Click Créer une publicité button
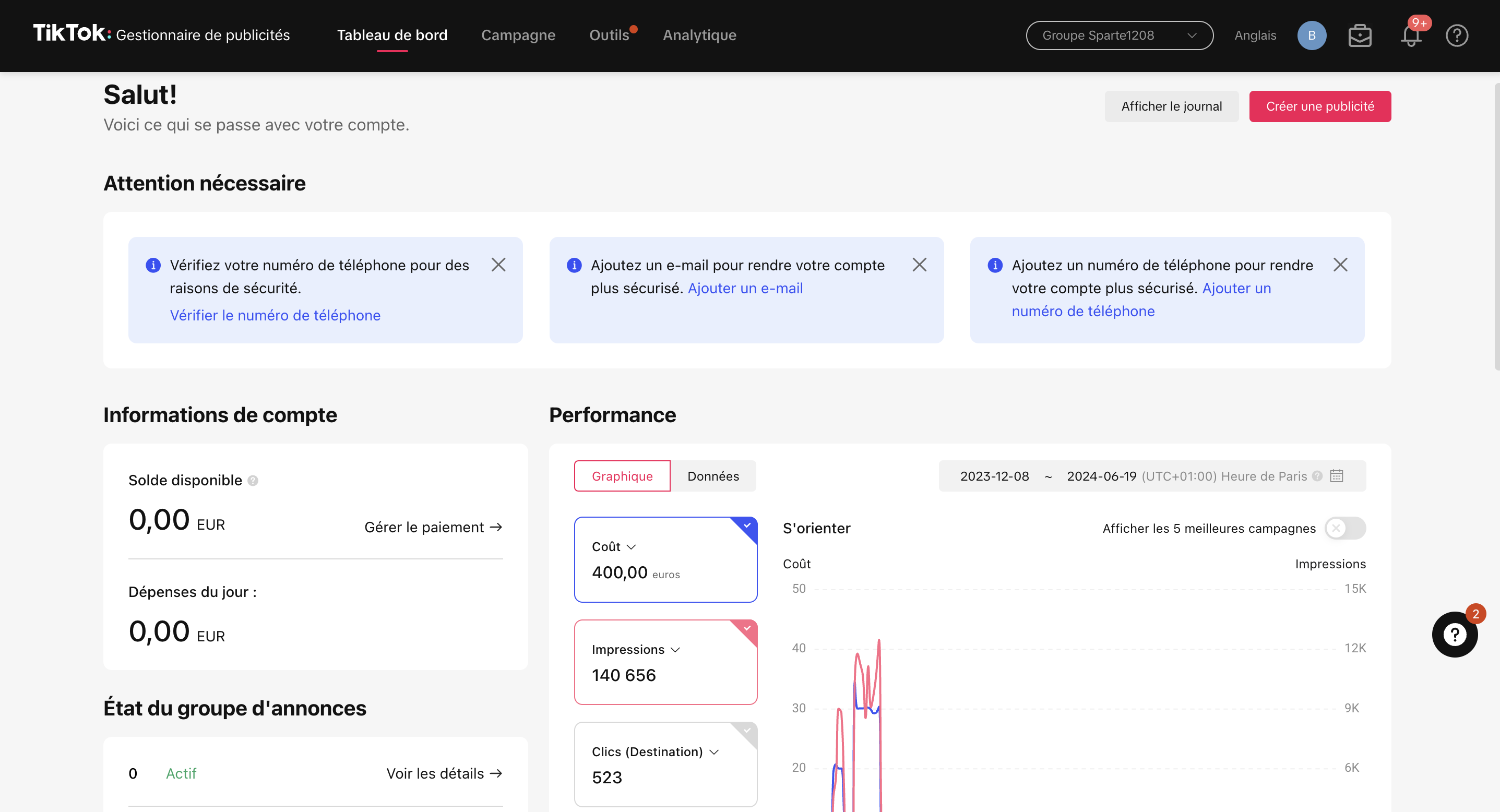Viewport: 1500px width, 812px height. (x=1319, y=106)
